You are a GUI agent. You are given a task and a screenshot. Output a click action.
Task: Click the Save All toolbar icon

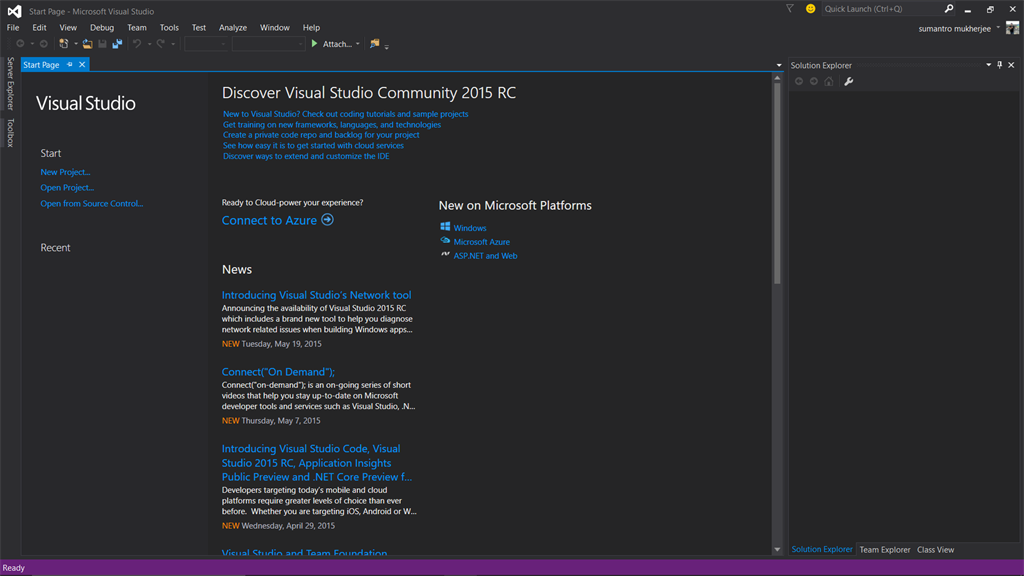[117, 44]
